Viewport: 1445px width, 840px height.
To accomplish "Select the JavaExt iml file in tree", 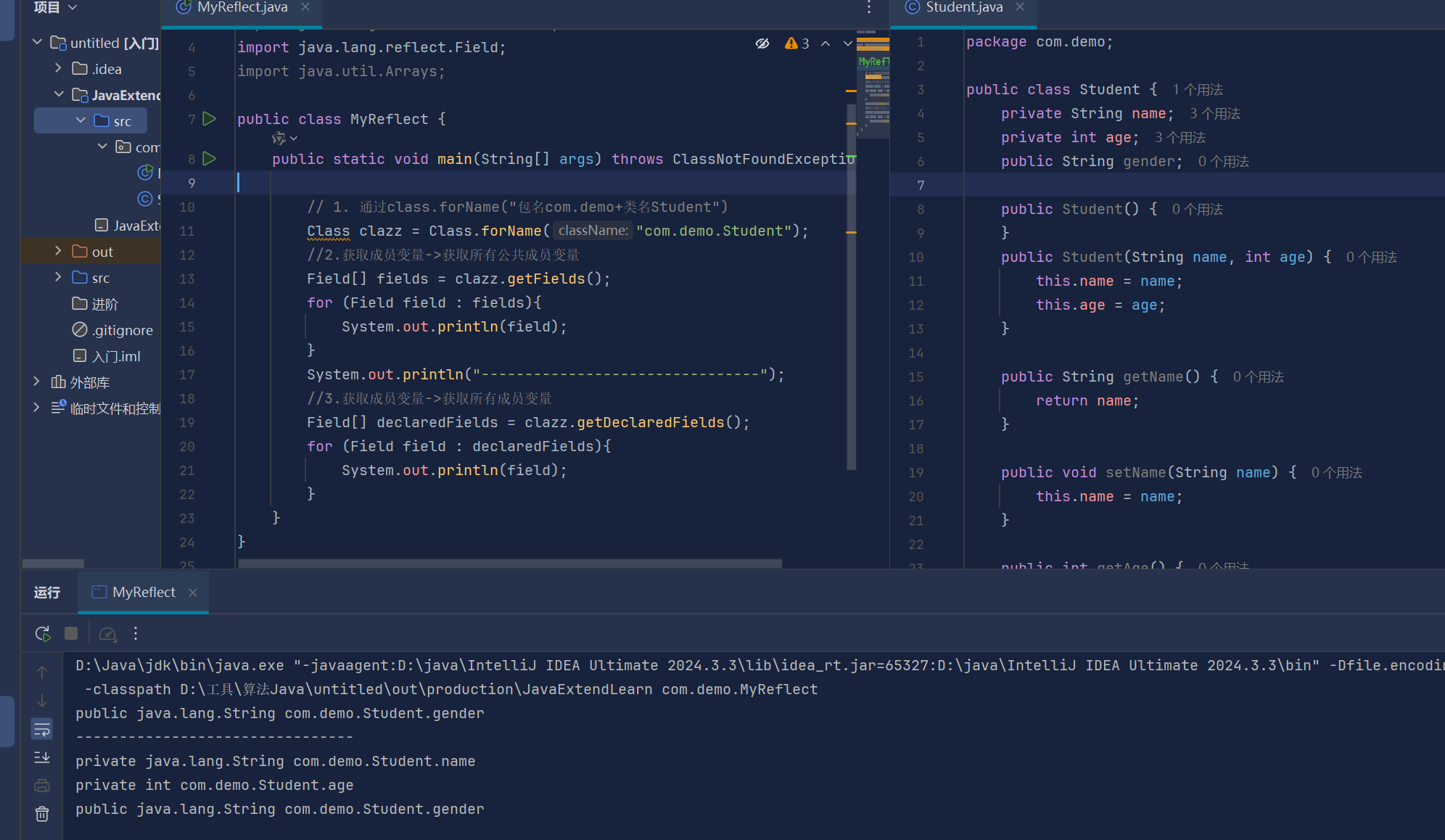I will [128, 226].
